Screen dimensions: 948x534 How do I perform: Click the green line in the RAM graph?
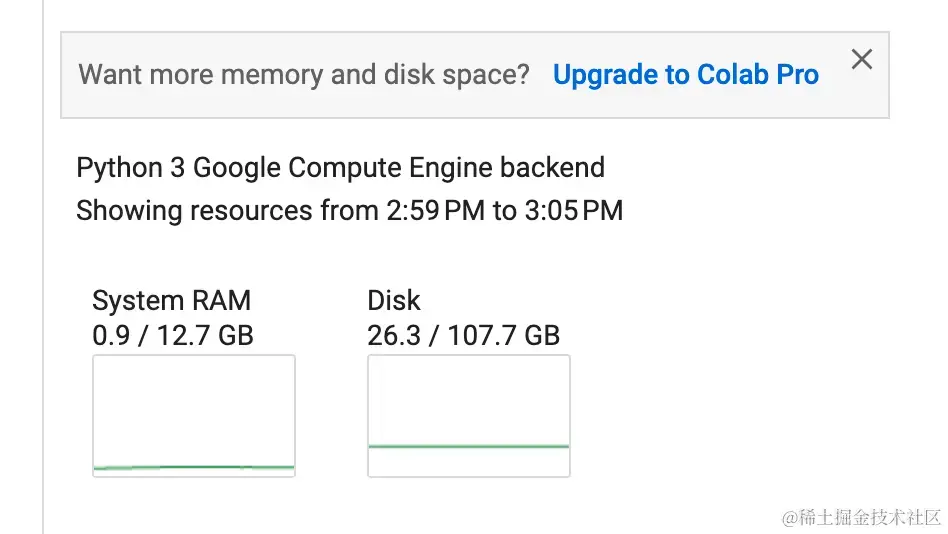[193, 467]
